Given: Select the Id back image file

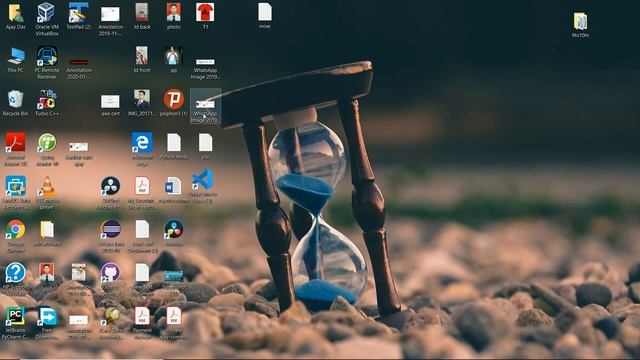Looking at the screenshot, I should click(x=142, y=16).
